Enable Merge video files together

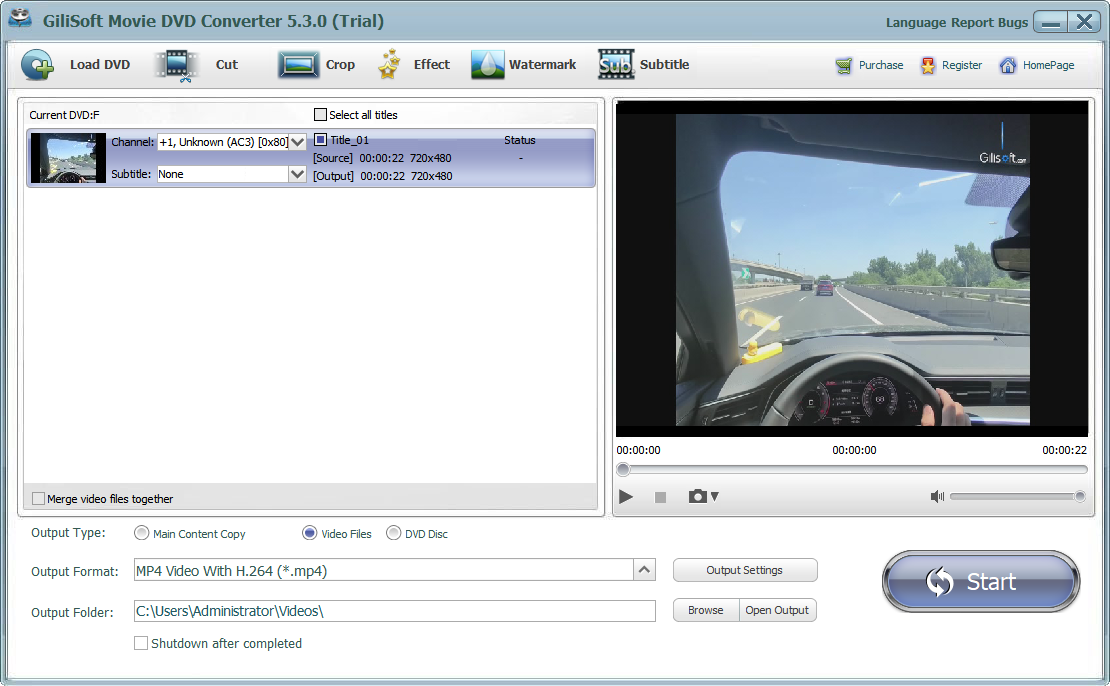point(38,498)
